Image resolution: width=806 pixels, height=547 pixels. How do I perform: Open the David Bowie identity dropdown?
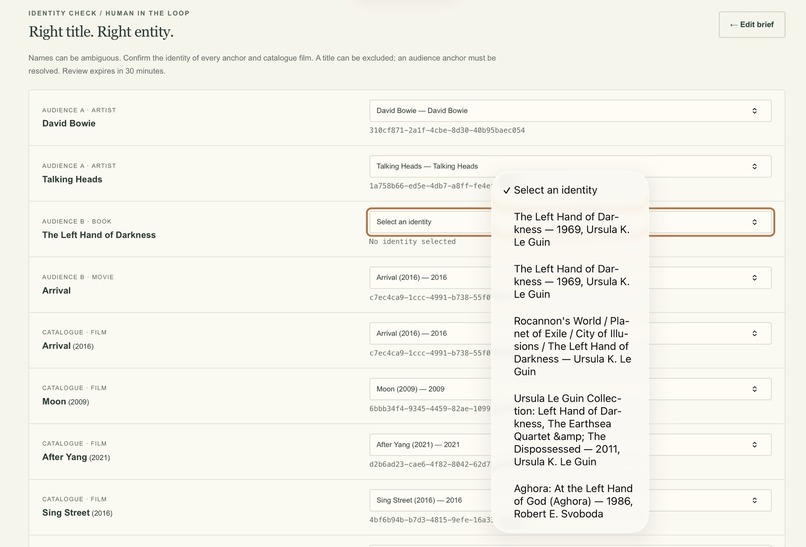pos(570,111)
